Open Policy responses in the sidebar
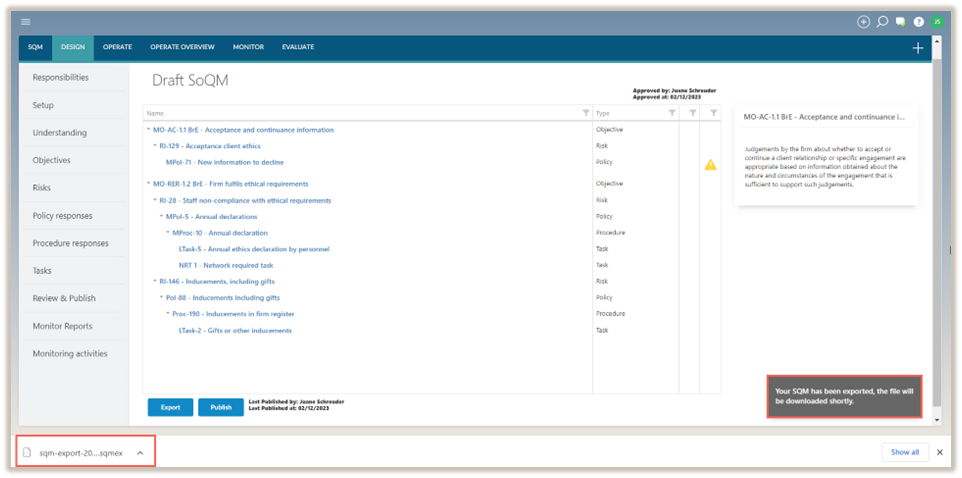This screenshot has width=962, height=478. (62, 215)
